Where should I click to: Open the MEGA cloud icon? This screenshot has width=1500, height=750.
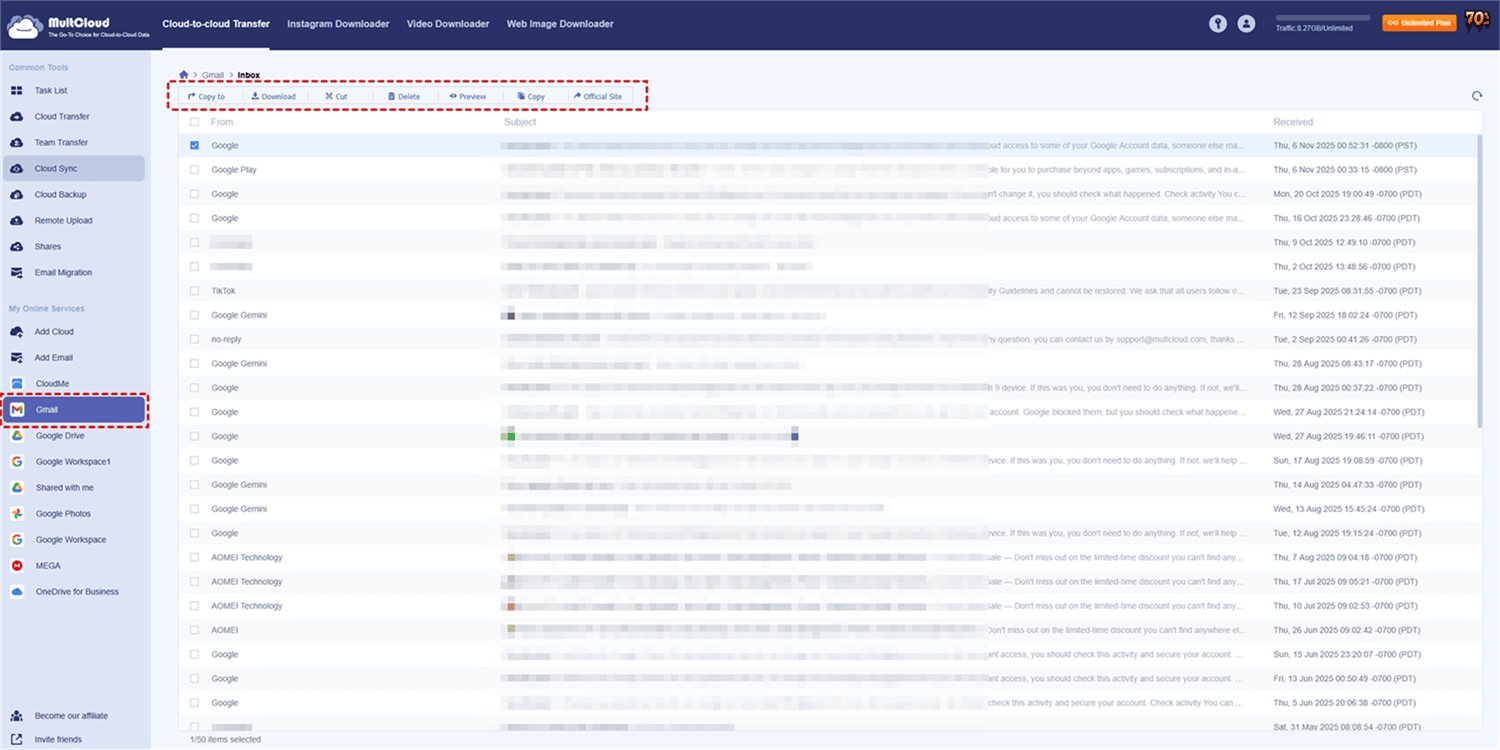(x=16, y=566)
